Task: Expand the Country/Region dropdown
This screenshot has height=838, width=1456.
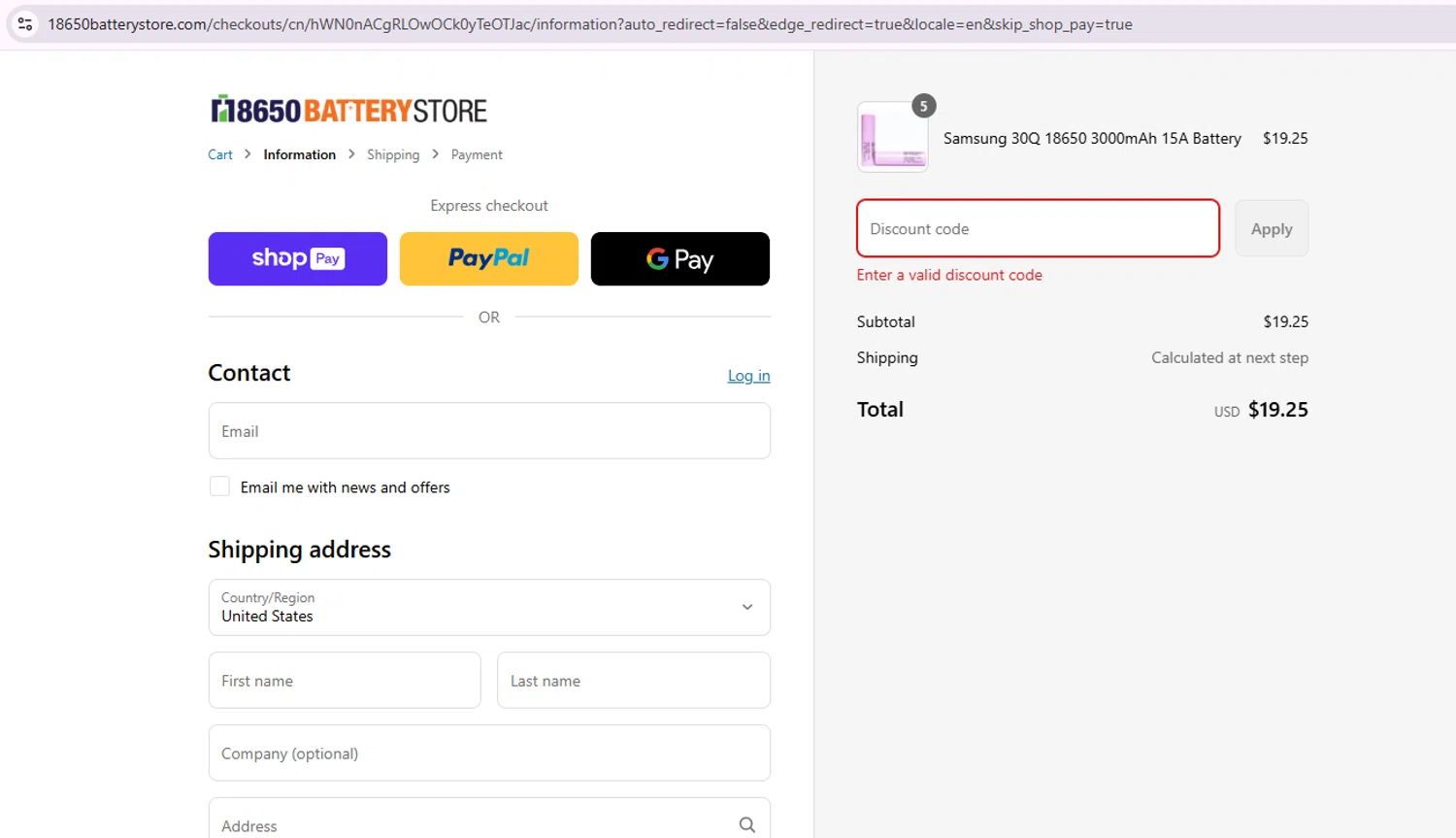Action: click(x=489, y=608)
